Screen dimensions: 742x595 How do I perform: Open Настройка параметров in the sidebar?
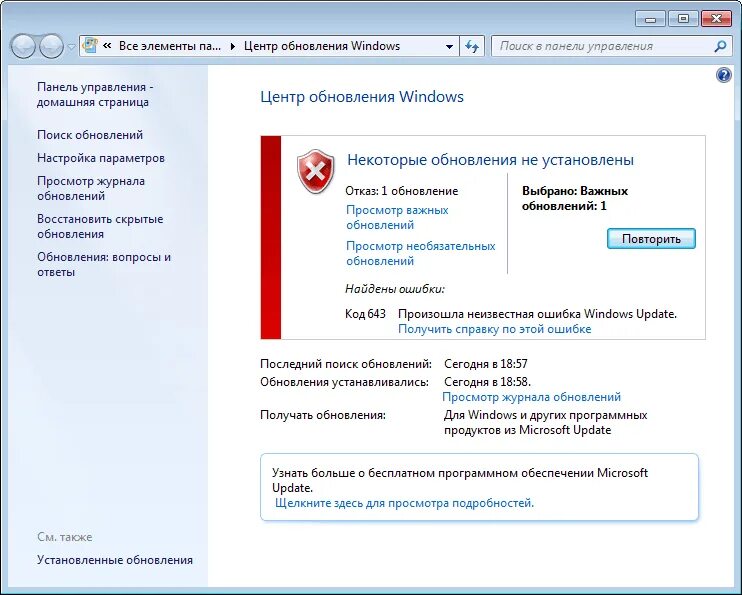coord(101,158)
